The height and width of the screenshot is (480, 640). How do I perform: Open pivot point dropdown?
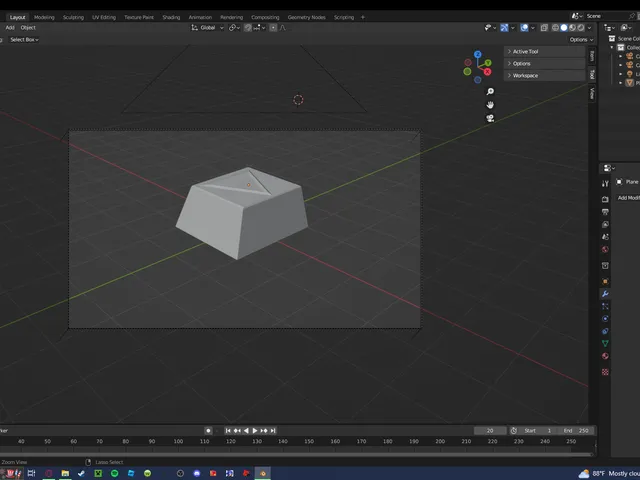[234, 28]
